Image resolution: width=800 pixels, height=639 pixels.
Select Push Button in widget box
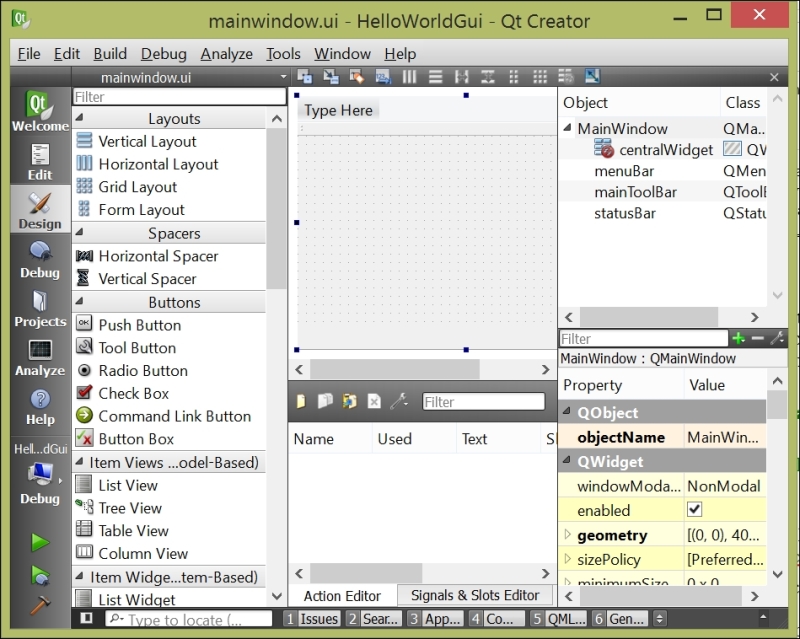point(140,325)
